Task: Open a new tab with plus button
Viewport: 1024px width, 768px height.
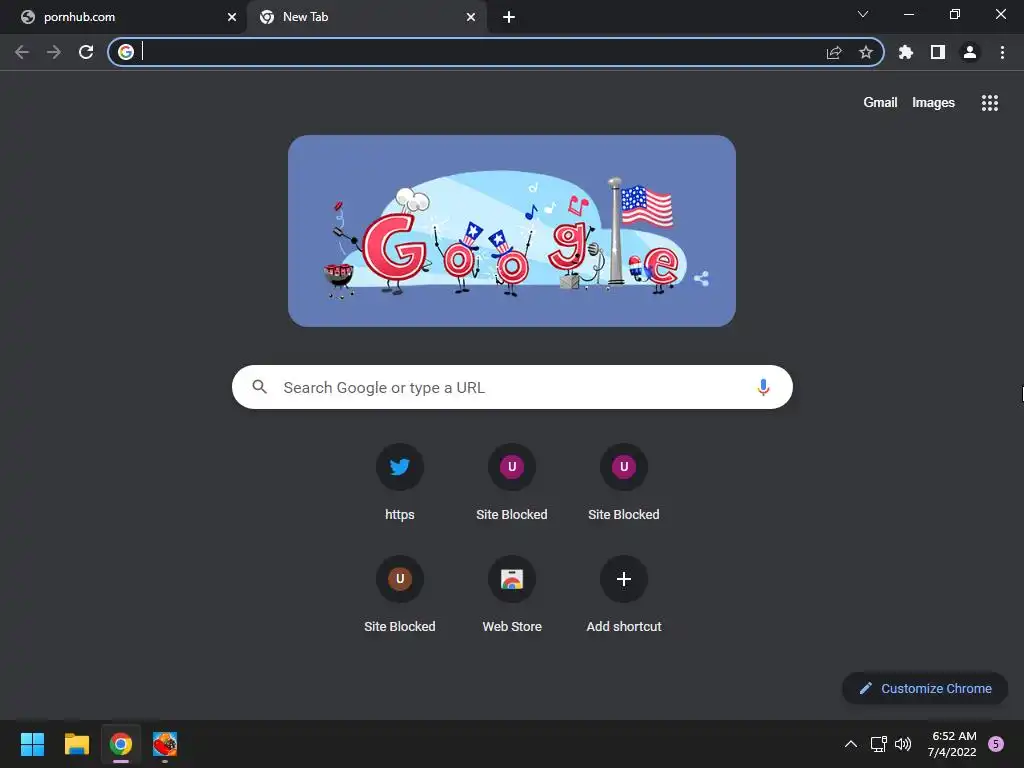Action: click(509, 17)
